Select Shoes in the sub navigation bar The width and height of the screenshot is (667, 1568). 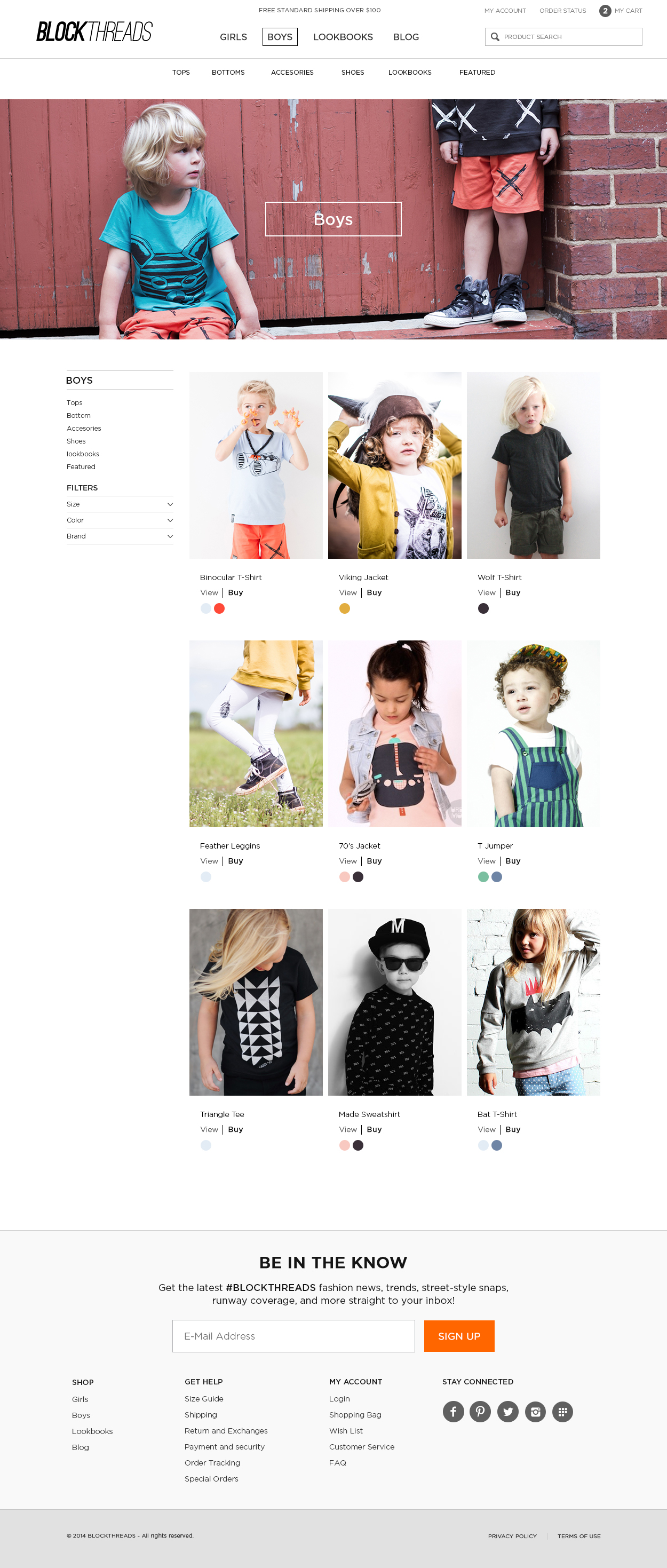[x=352, y=73]
